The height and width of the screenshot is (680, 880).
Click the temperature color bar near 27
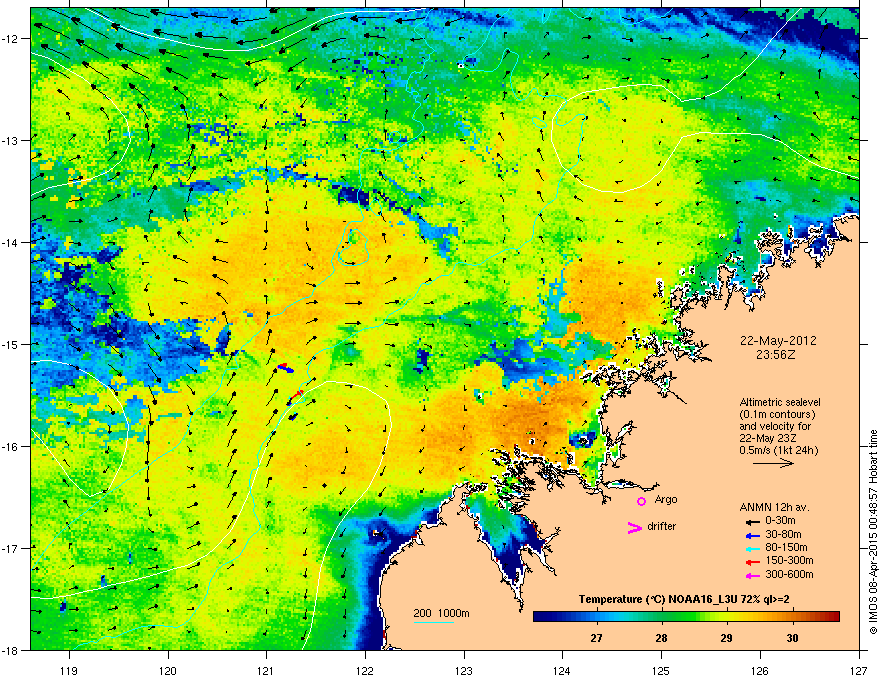click(597, 617)
